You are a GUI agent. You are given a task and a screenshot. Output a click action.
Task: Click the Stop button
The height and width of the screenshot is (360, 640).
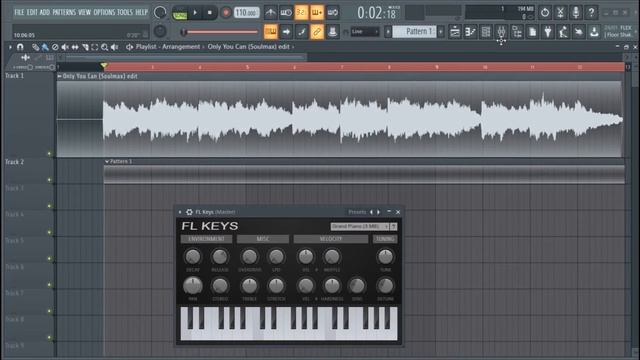(210, 13)
